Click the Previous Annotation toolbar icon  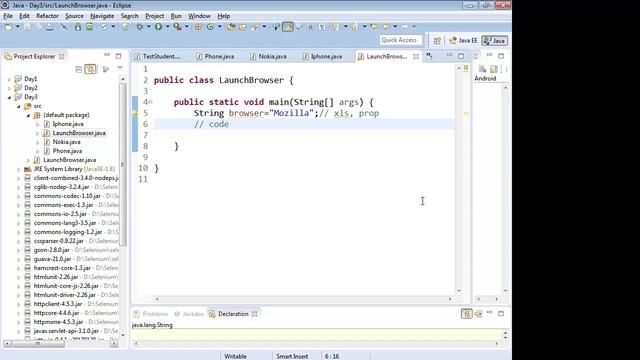coord(354,27)
